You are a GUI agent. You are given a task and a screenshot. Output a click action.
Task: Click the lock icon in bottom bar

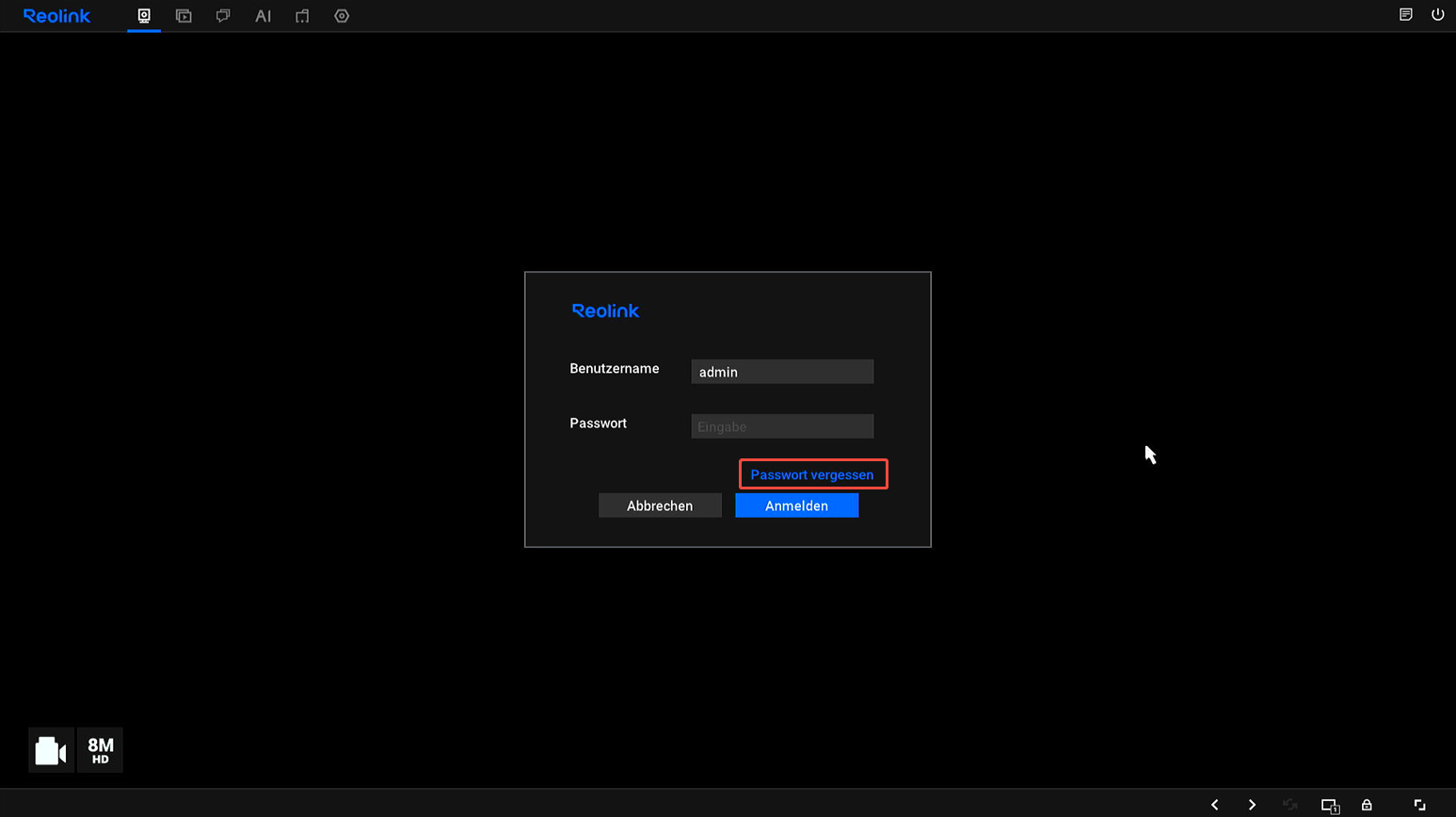[x=1367, y=805]
